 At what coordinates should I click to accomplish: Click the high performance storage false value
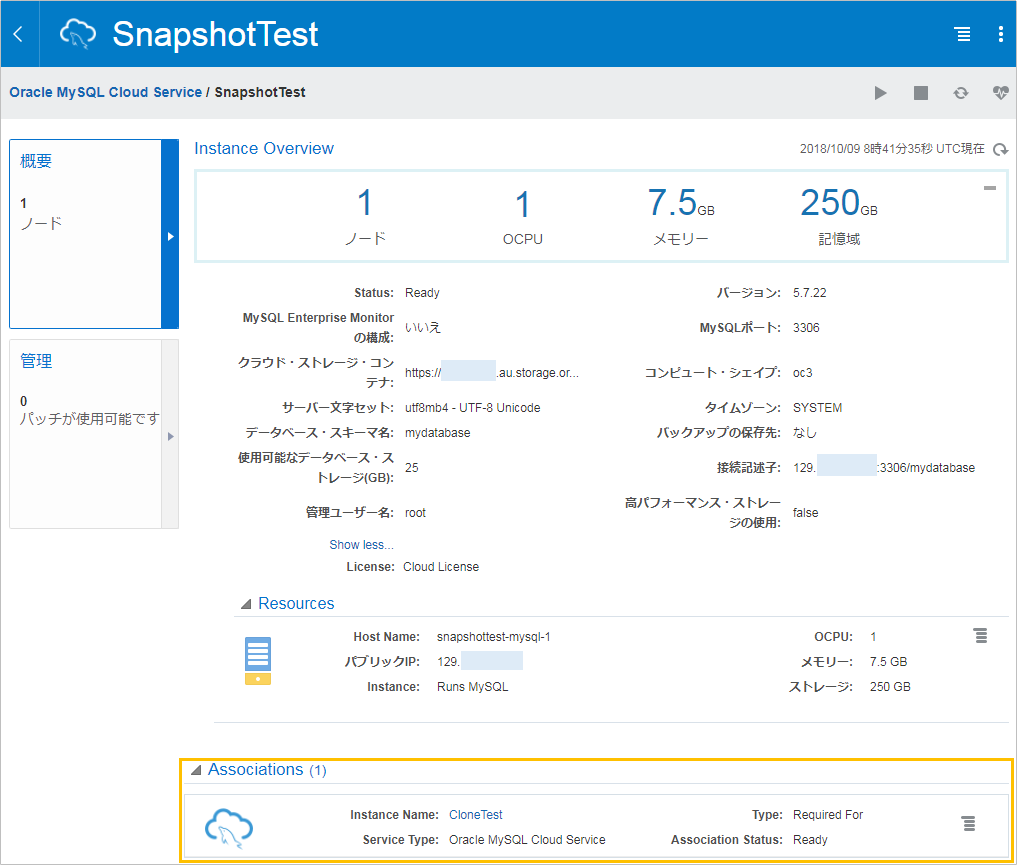(x=806, y=513)
